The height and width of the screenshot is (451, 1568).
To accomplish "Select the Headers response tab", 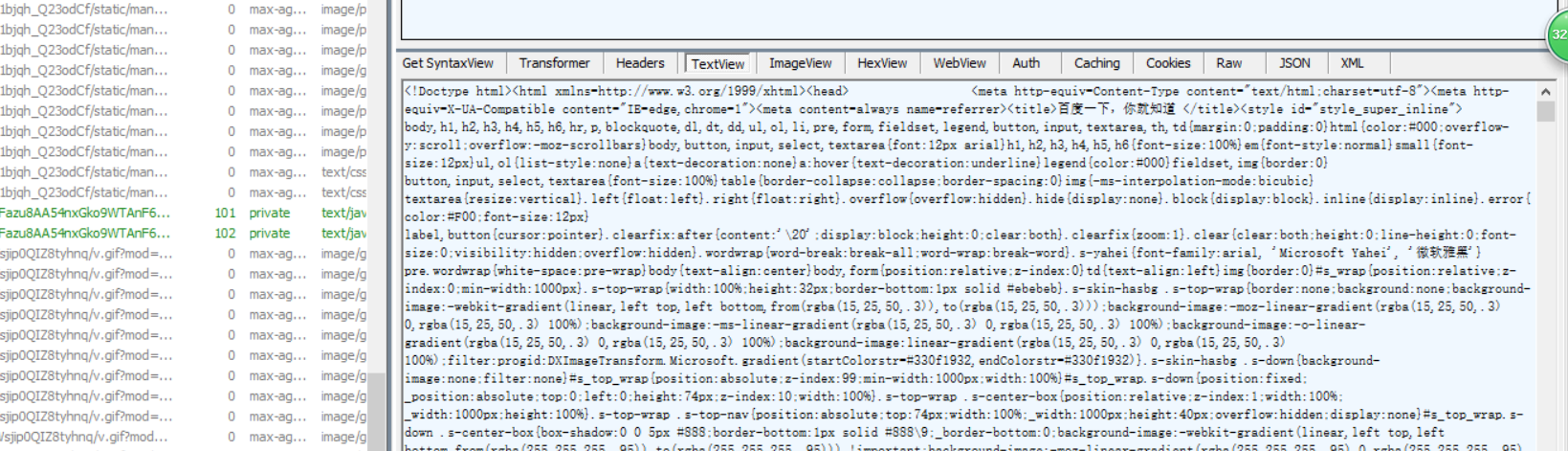I will [x=639, y=63].
